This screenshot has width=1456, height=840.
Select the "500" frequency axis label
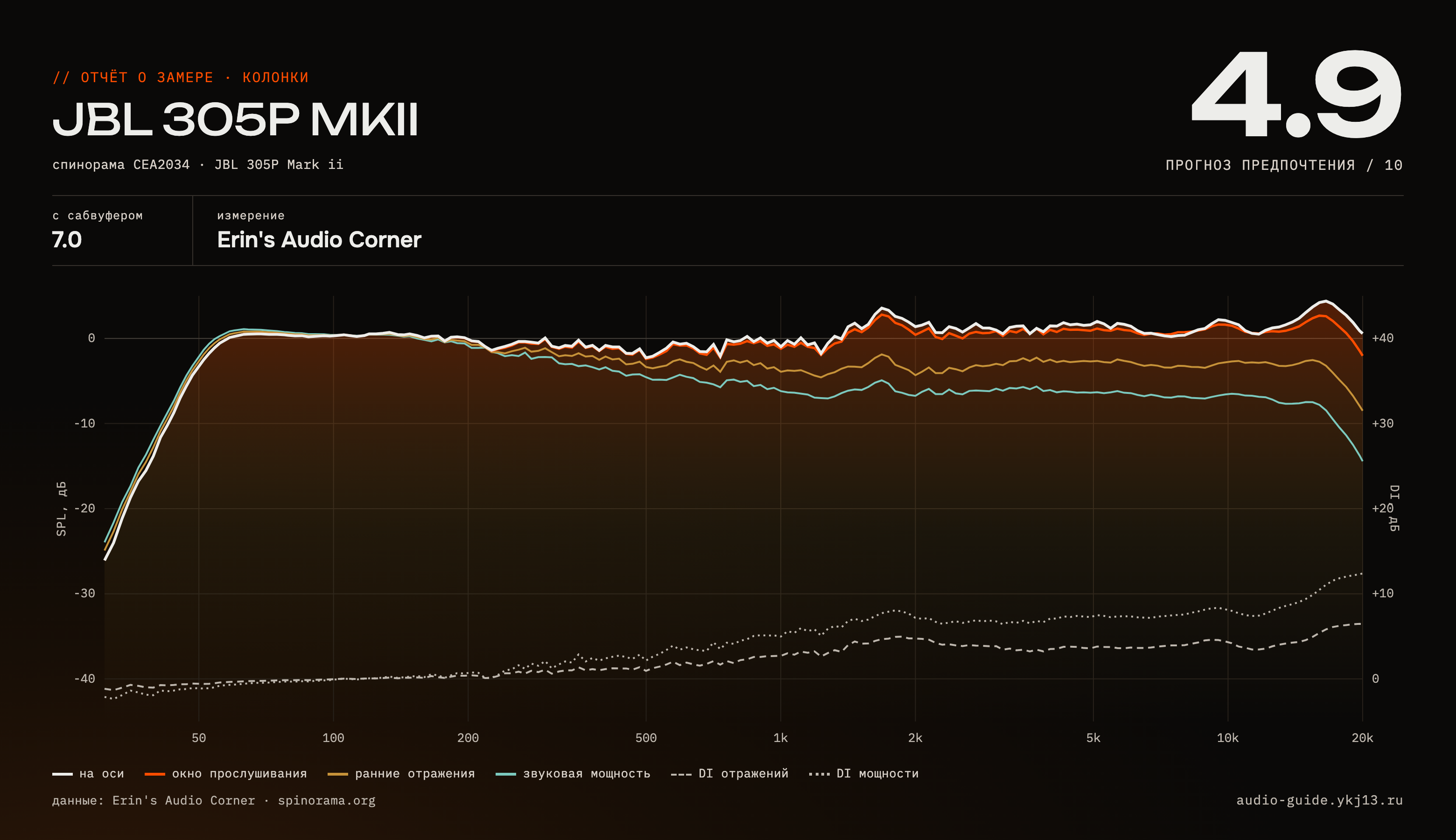646,738
